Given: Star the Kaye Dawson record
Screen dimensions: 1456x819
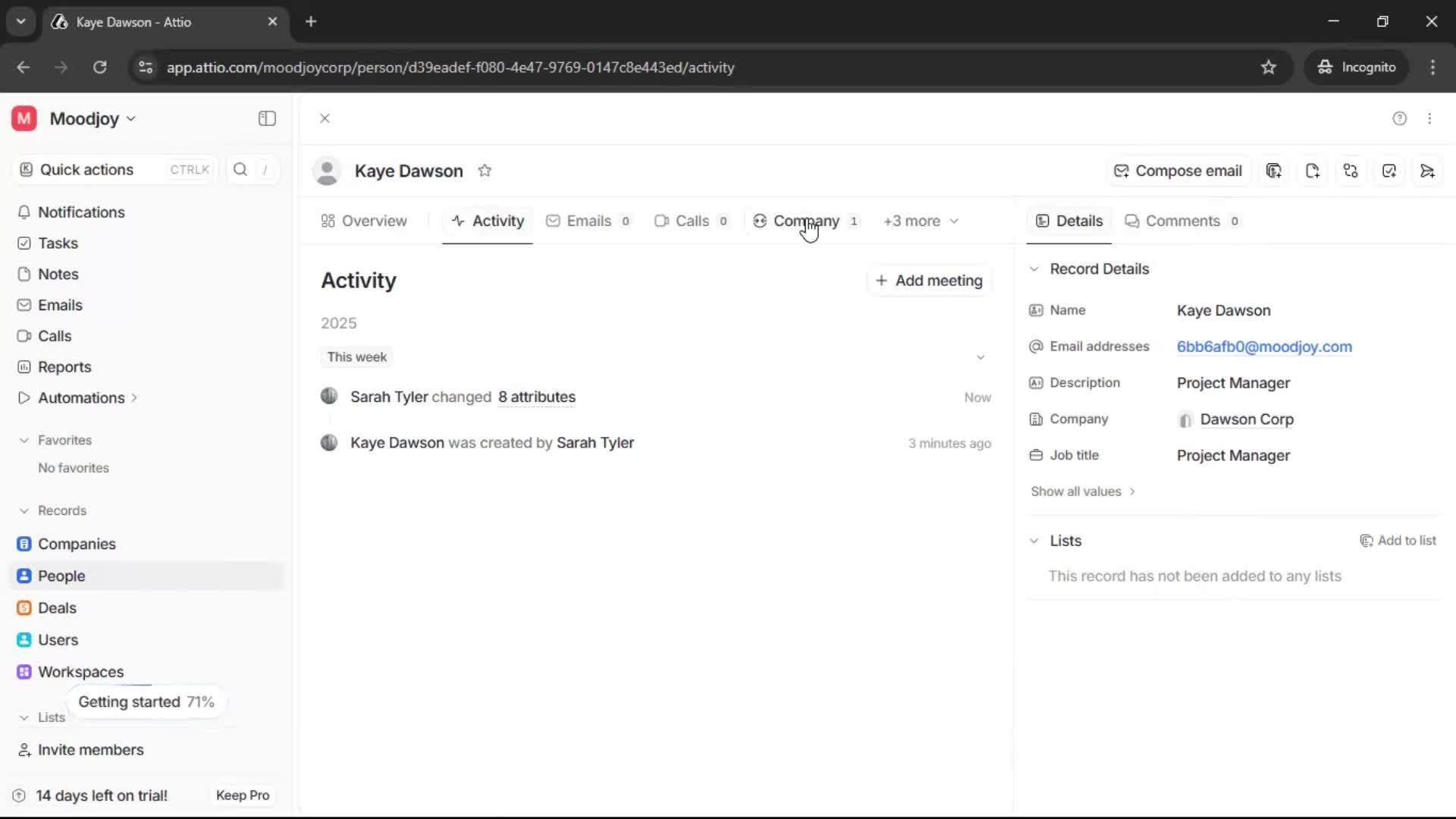Looking at the screenshot, I should [485, 171].
